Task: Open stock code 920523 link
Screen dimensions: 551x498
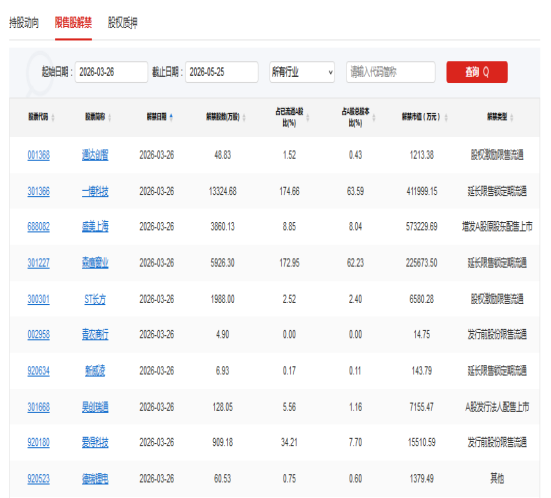Action: pos(39,479)
